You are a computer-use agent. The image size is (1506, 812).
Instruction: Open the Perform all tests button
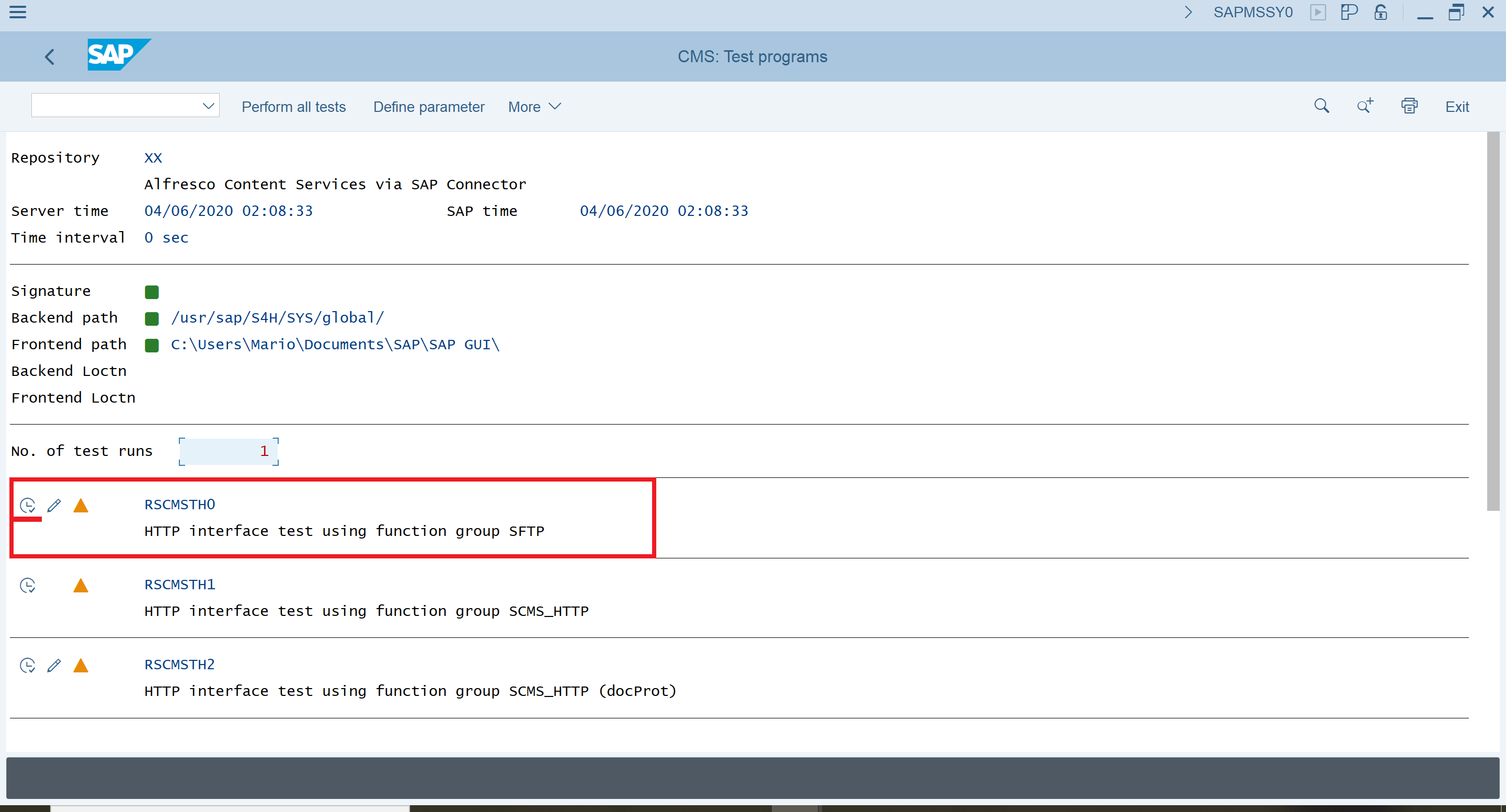pyautogui.click(x=293, y=106)
